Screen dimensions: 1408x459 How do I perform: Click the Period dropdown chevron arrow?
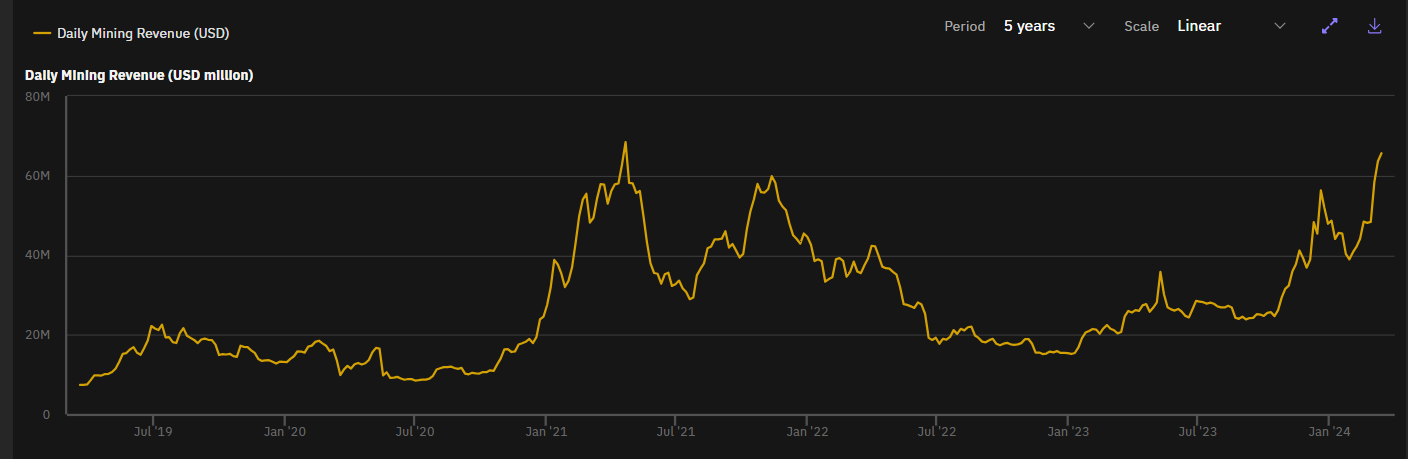(x=1089, y=26)
